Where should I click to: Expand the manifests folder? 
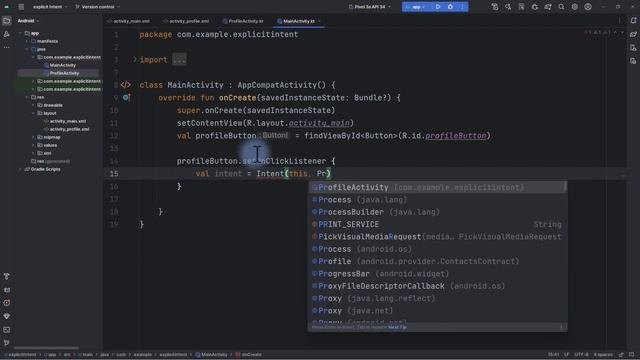coord(27,41)
